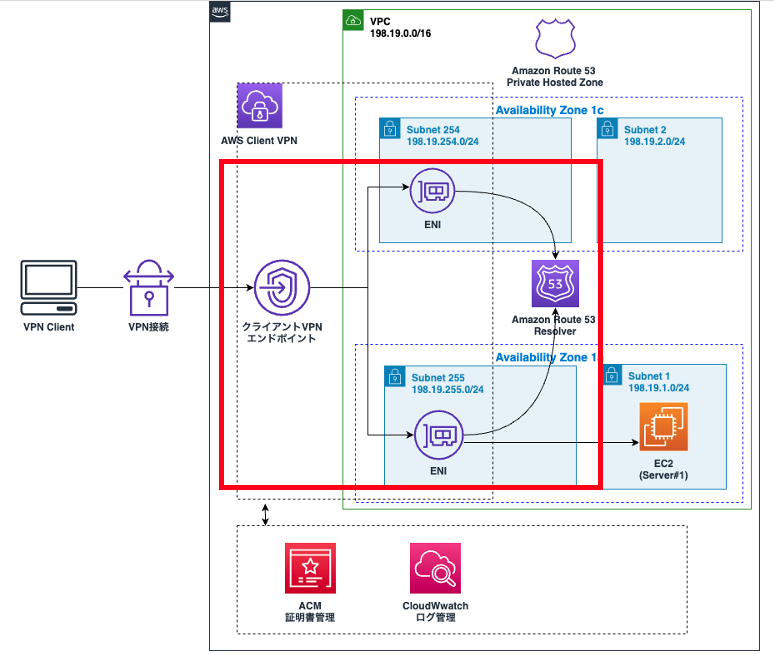Click the VPN接続 text label

(x=149, y=327)
